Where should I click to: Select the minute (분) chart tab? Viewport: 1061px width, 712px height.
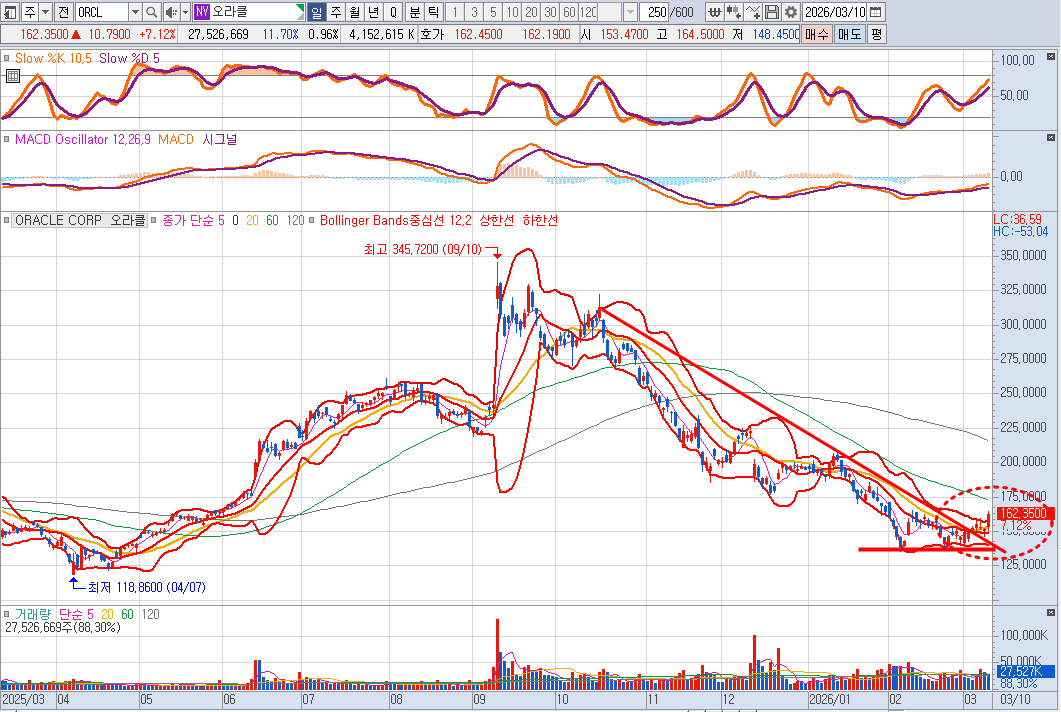pos(414,12)
